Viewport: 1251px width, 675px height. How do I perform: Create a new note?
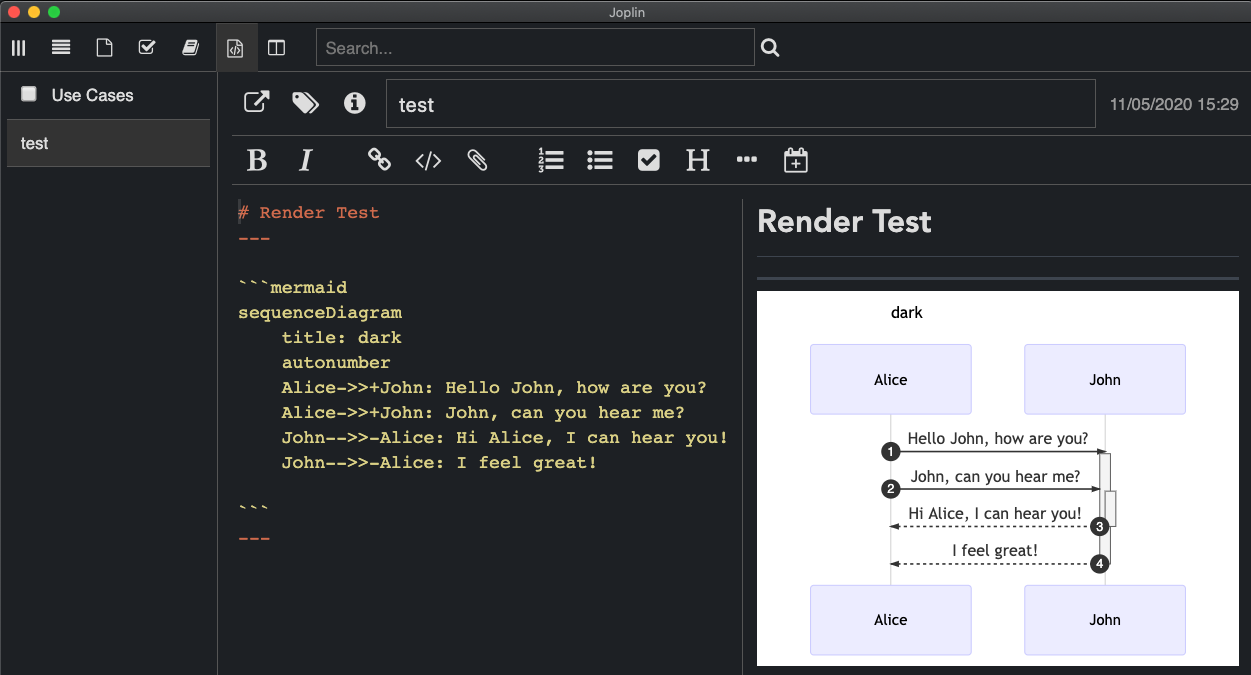pos(103,47)
